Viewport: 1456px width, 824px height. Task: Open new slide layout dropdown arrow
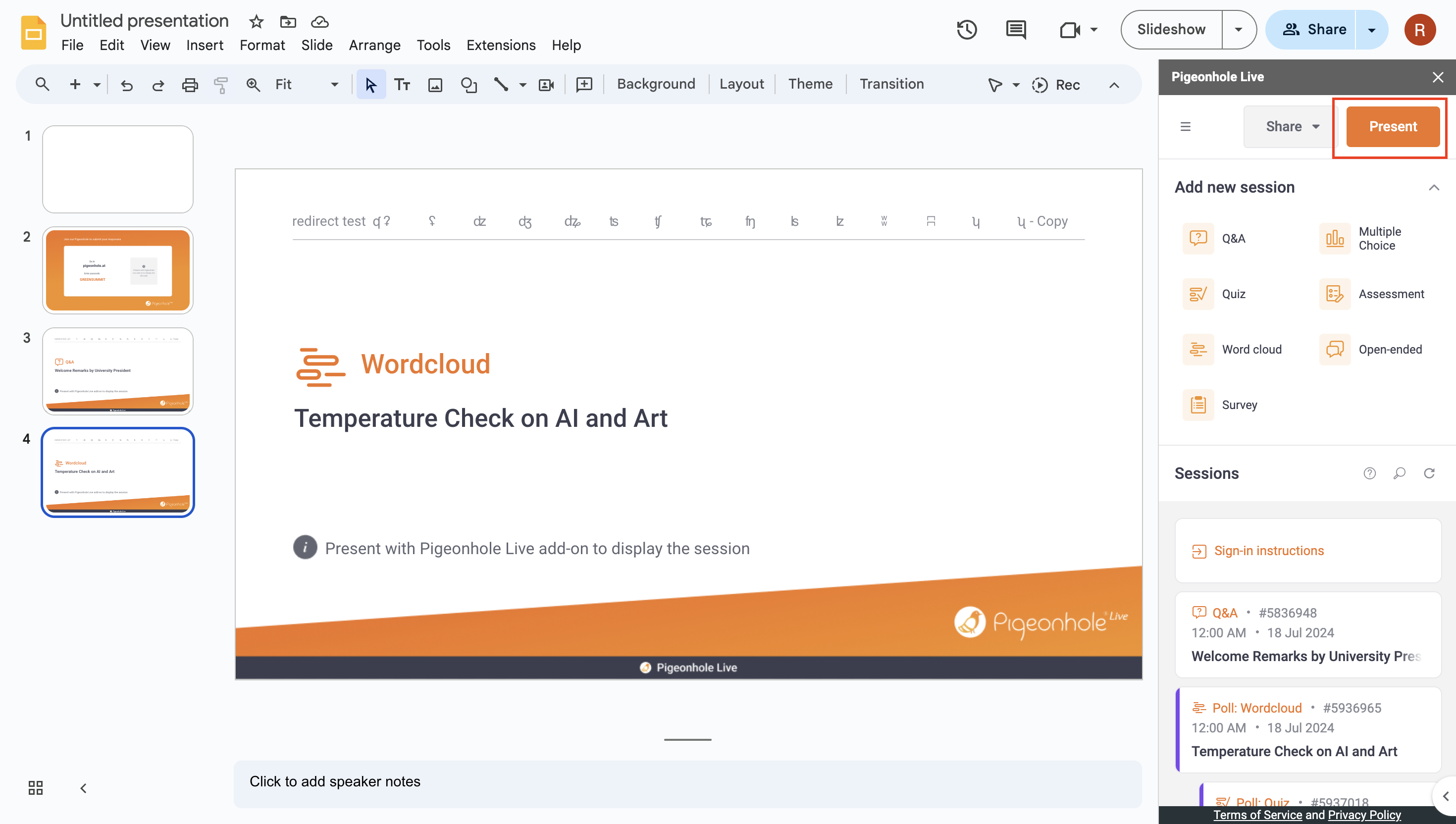coord(97,85)
